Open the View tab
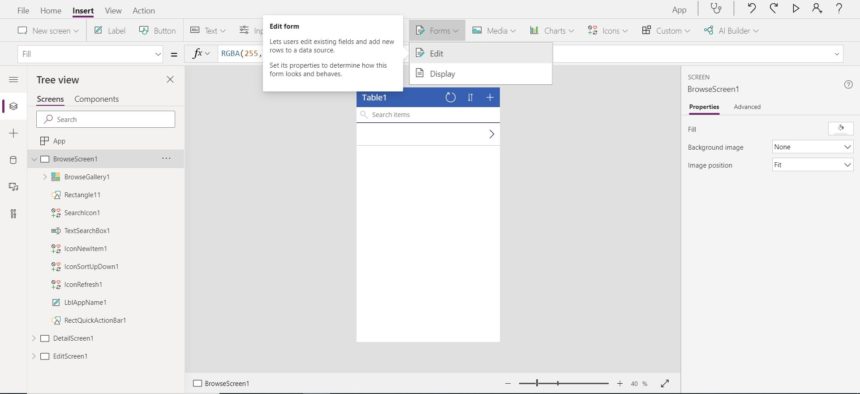The width and height of the screenshot is (860, 394). click(113, 10)
